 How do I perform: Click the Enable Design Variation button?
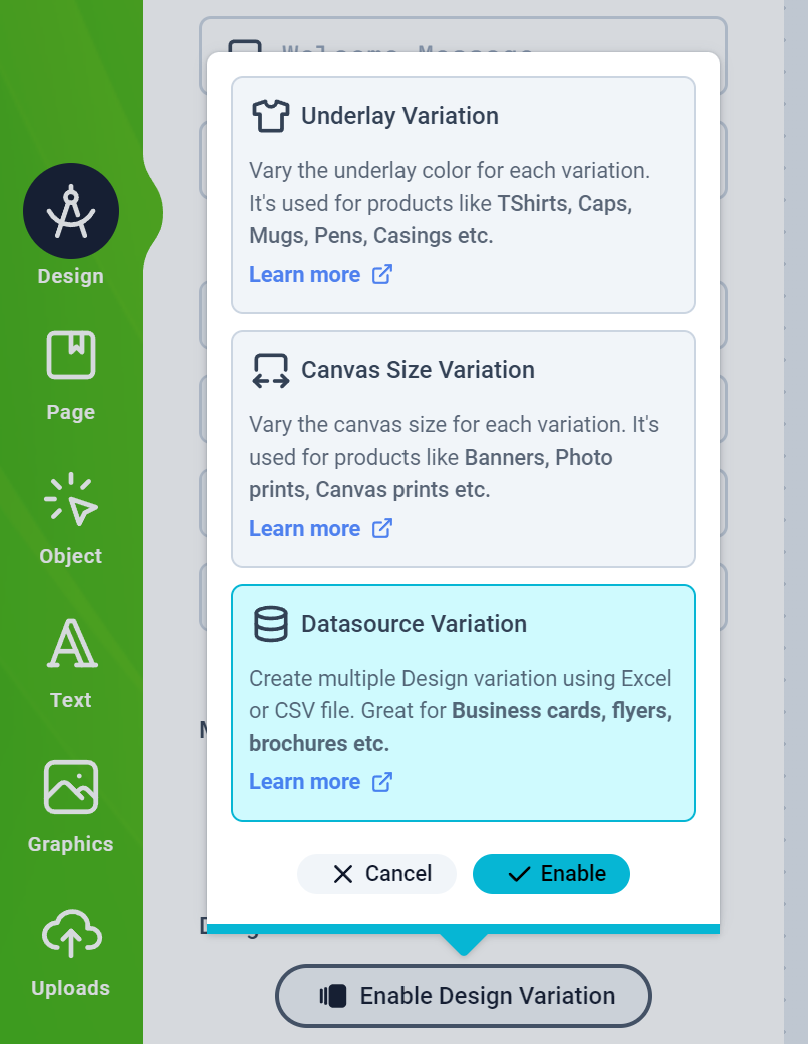click(463, 996)
